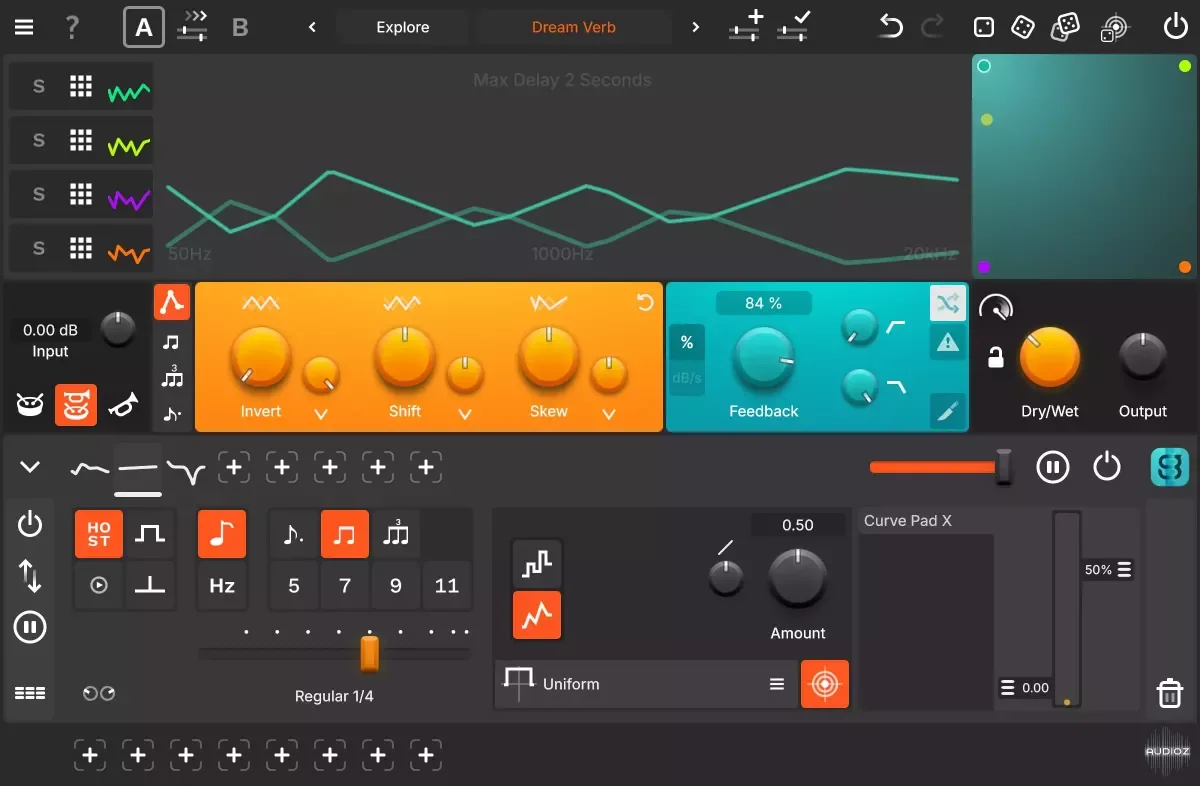Click the dice target randomizer icon
Image resolution: width=1200 pixels, height=786 pixels.
(1115, 27)
